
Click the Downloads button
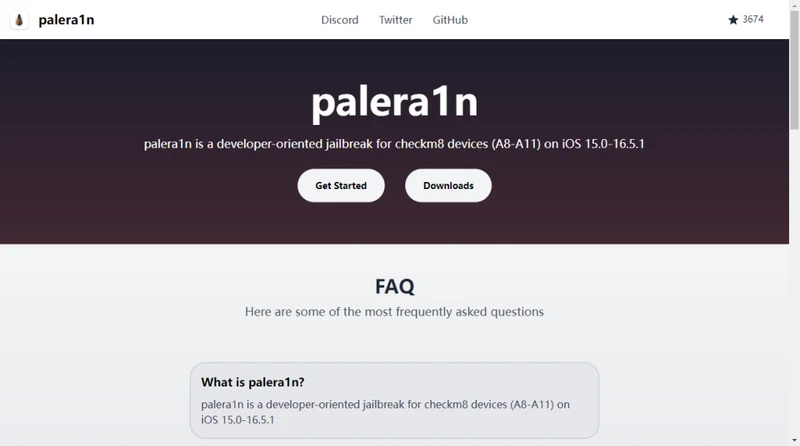point(448,186)
